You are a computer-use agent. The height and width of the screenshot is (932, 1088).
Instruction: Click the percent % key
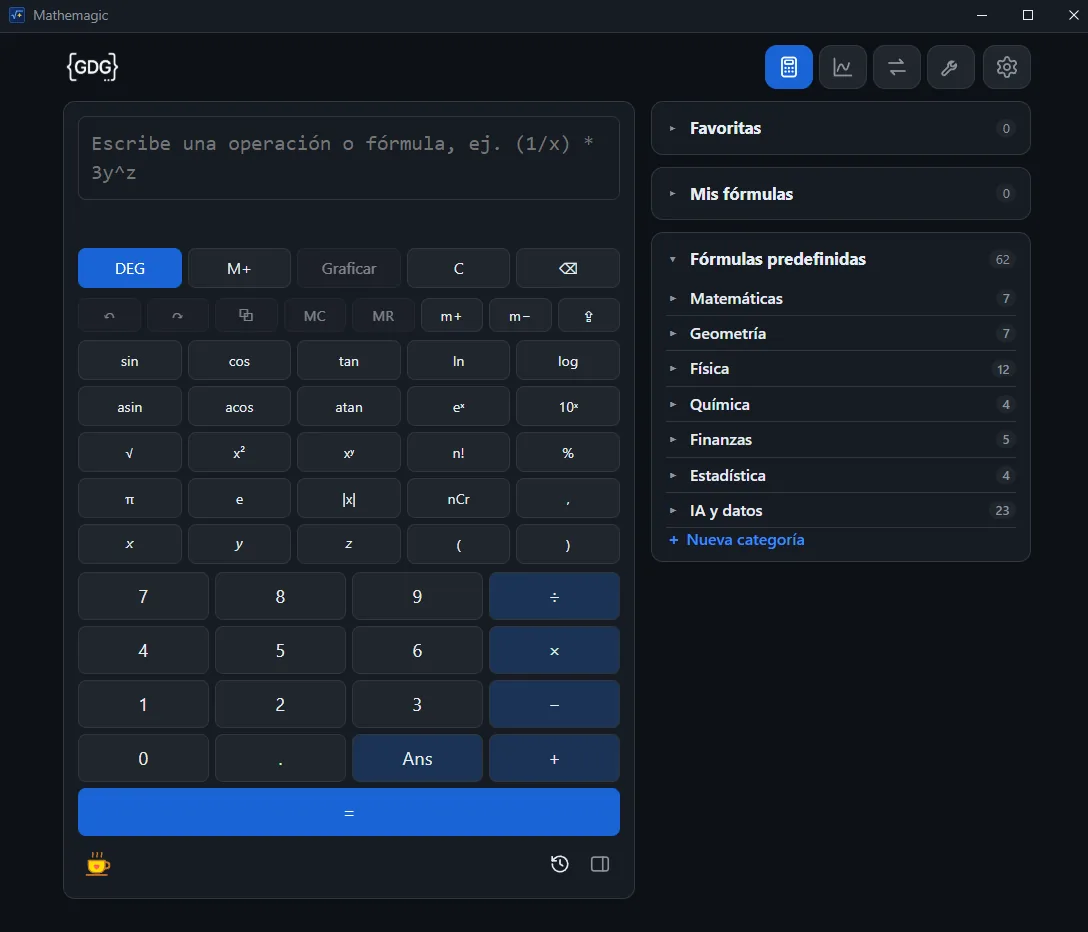(568, 452)
